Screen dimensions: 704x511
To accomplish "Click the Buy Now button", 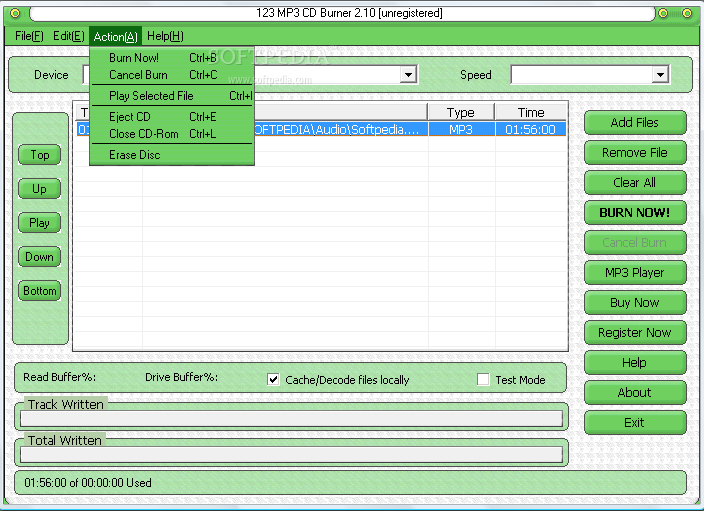I will (x=635, y=303).
